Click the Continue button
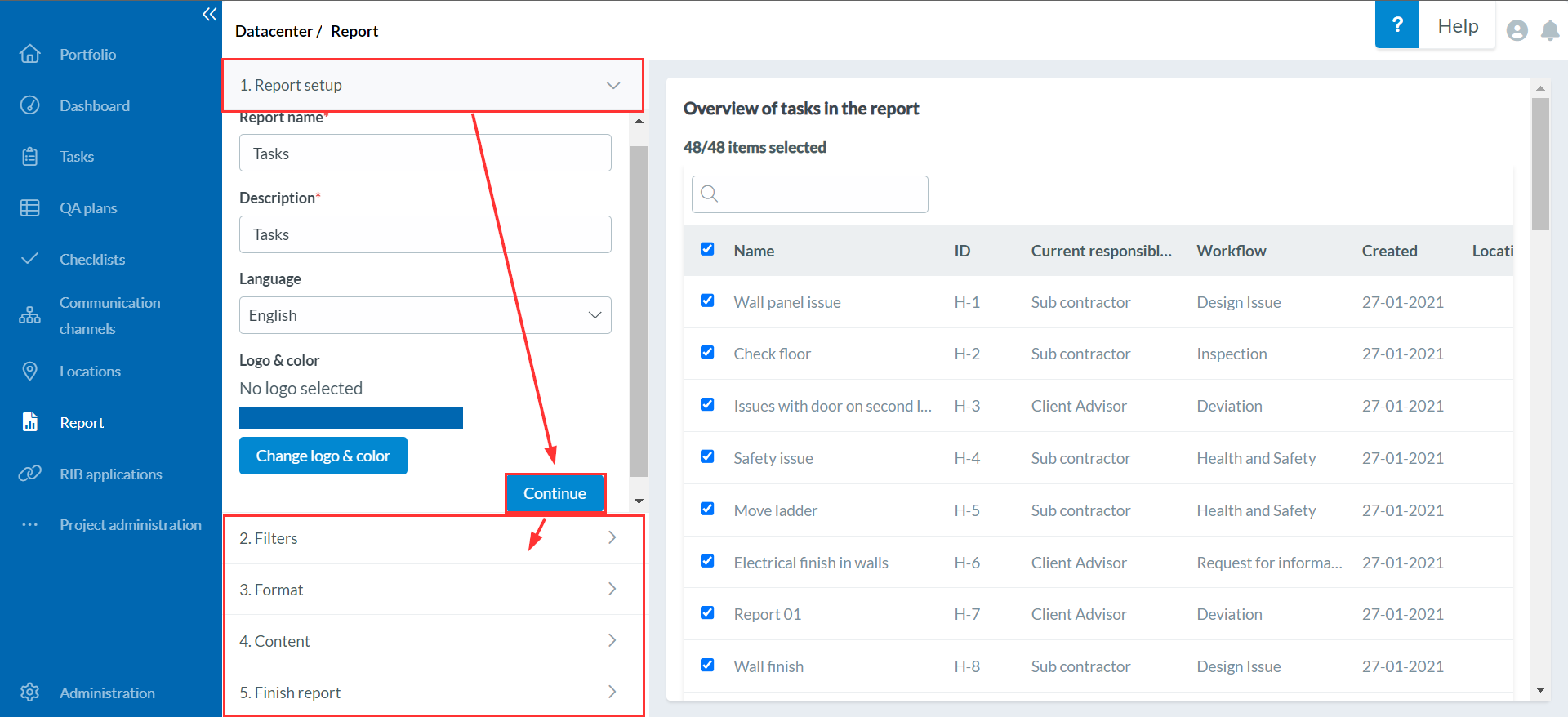The image size is (1568, 717). (555, 493)
